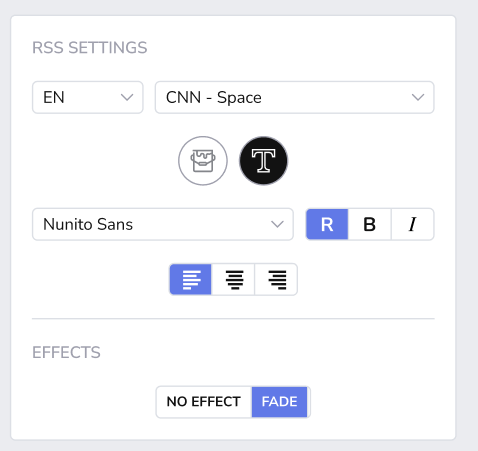Image resolution: width=478 pixels, height=451 pixels.
Task: Select the text style T icon
Action: click(263, 161)
